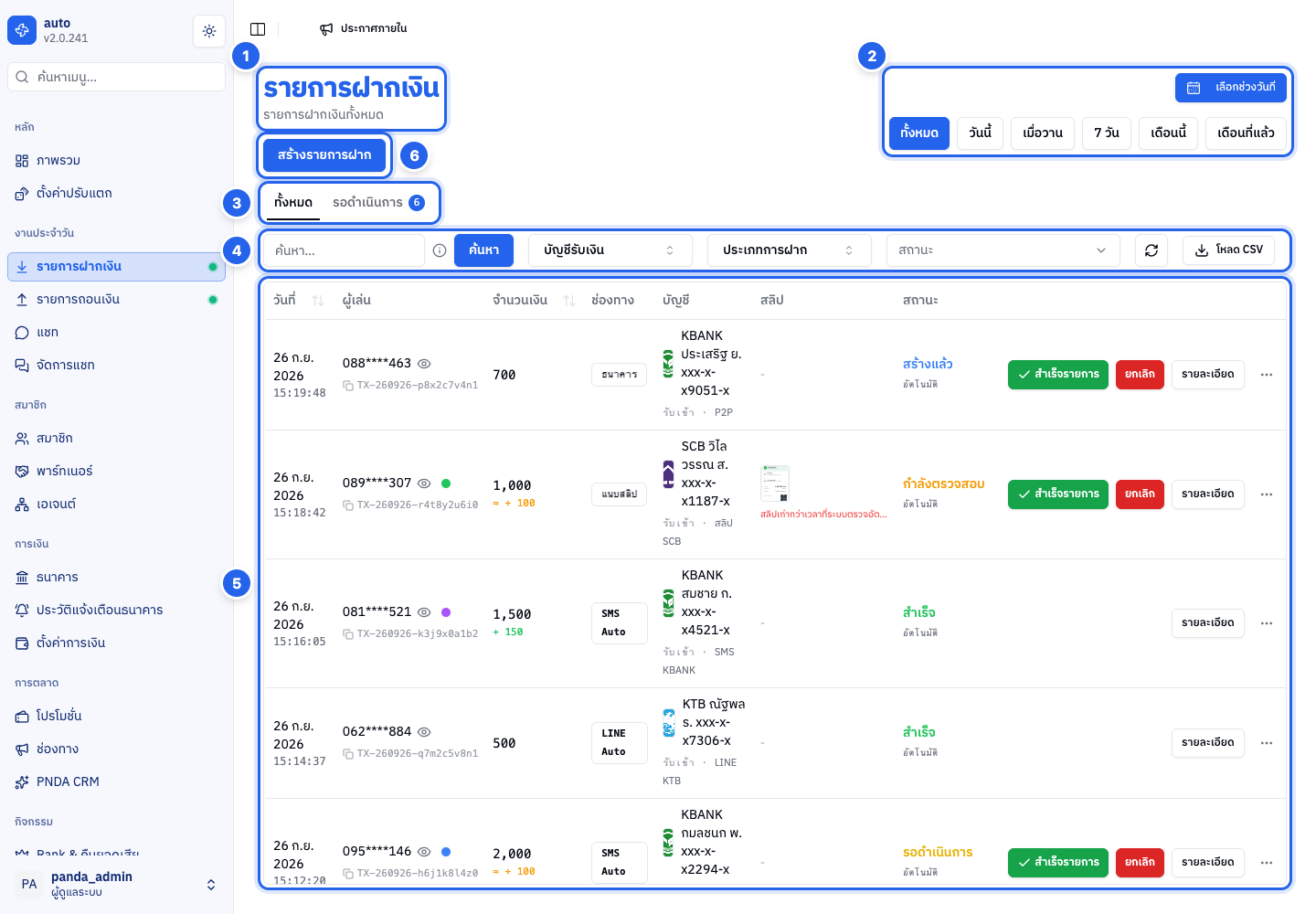1316x914 pixels.
Task: Click the สร้างรายการฝาก button
Action: [324, 155]
